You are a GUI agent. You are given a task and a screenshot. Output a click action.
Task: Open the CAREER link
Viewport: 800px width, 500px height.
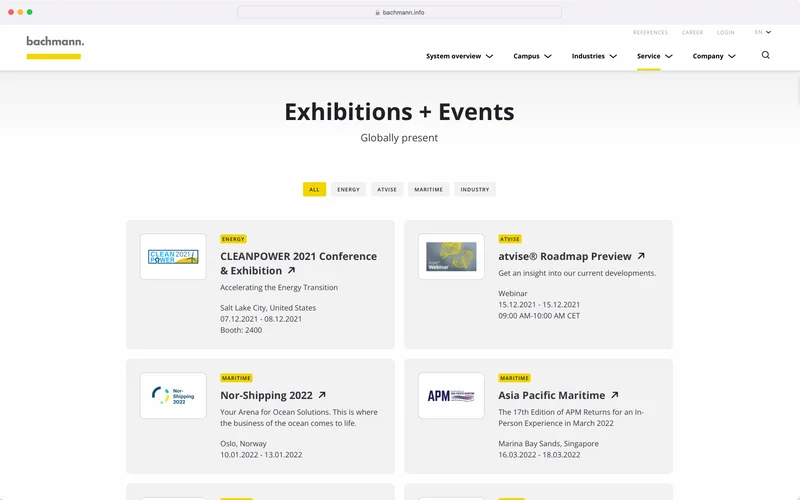[692, 32]
